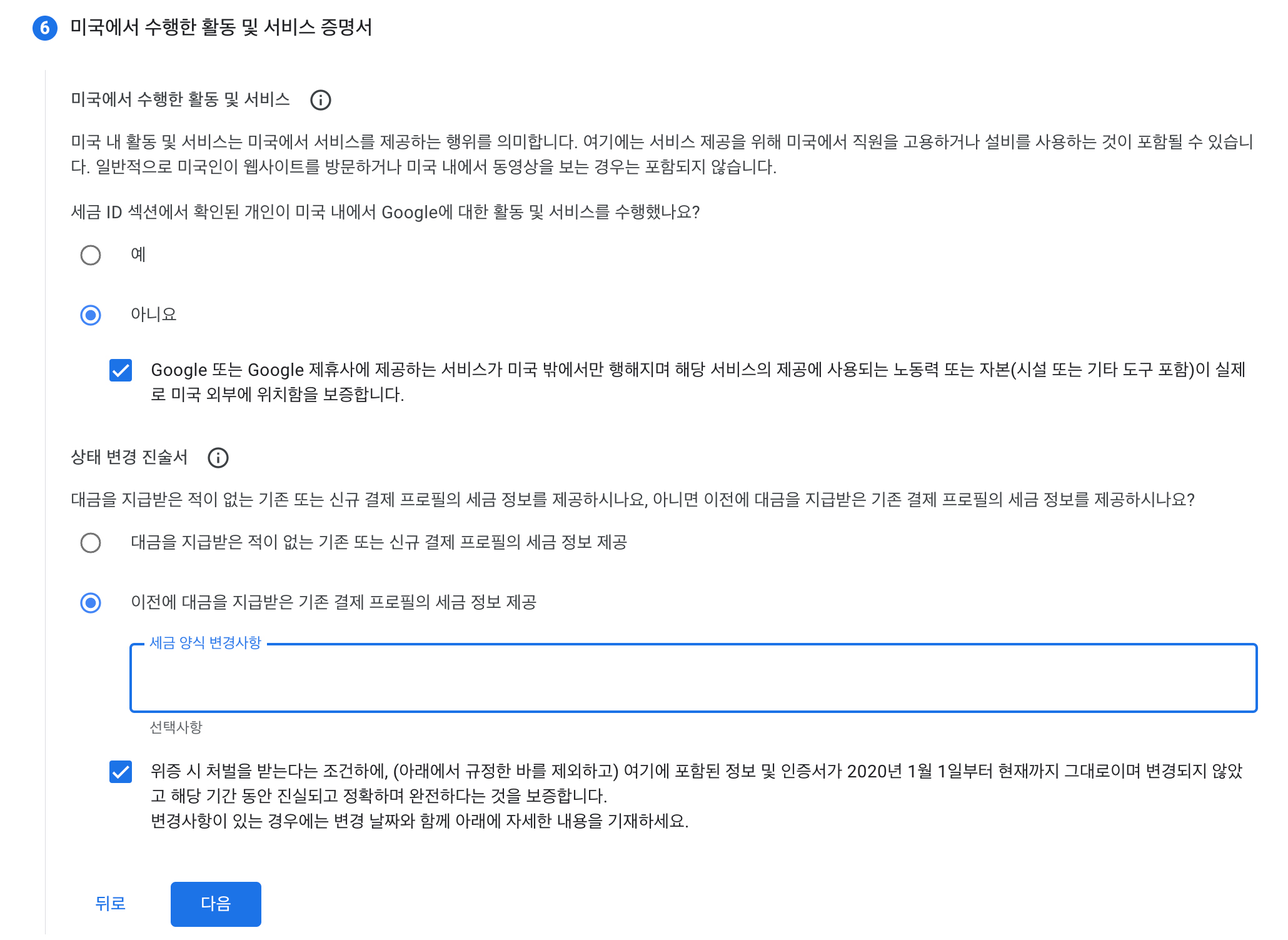This screenshot has width=1288, height=940.
Task: Choose tax info for never-paid billing profile
Action: [x=91, y=543]
